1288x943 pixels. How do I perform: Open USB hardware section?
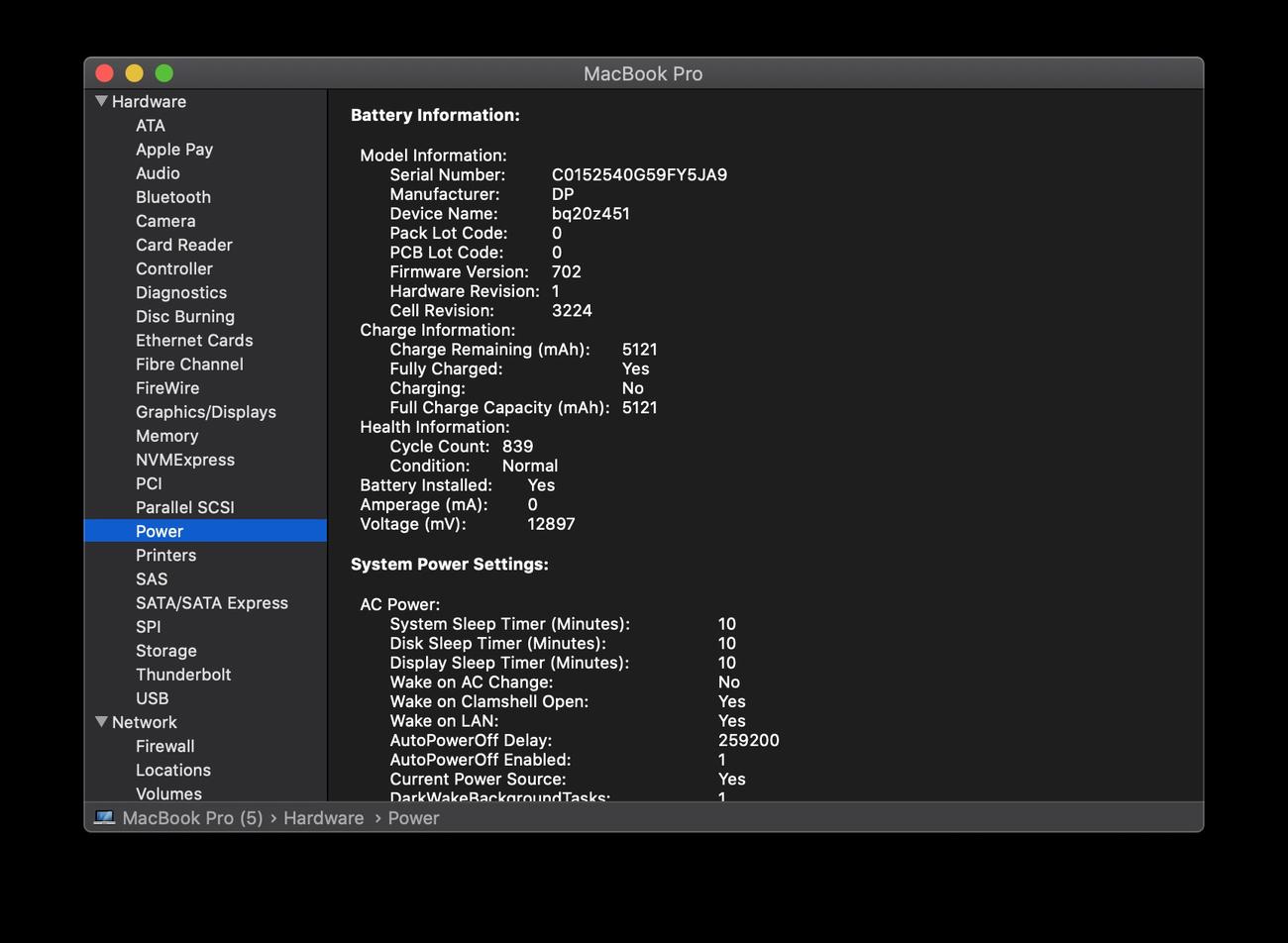[153, 698]
